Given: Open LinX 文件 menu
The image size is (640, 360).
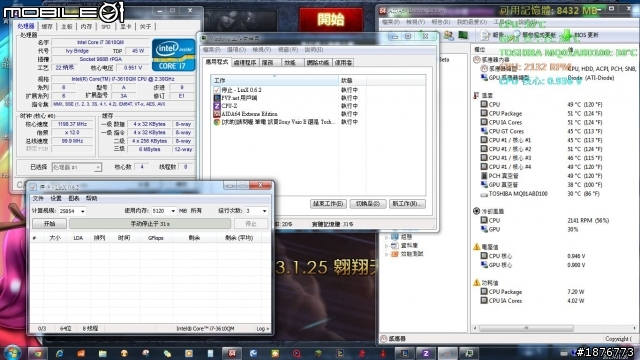Looking at the screenshot, I should pos(38,198).
